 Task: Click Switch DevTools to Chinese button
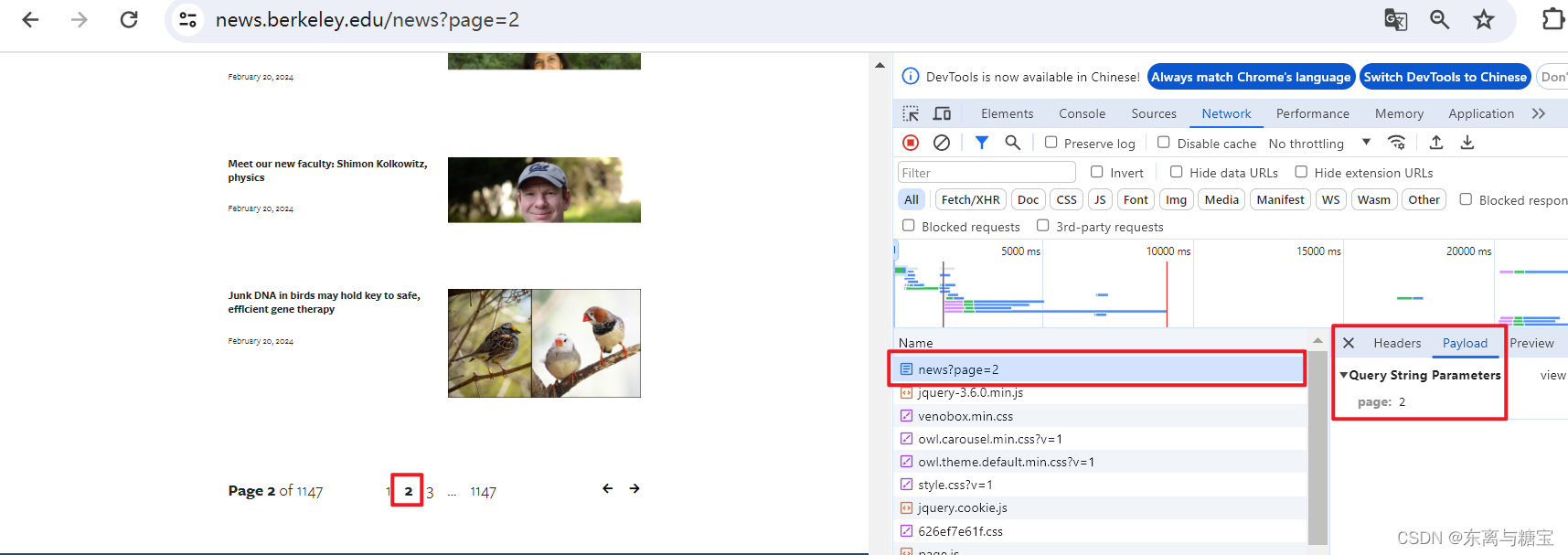(1445, 77)
